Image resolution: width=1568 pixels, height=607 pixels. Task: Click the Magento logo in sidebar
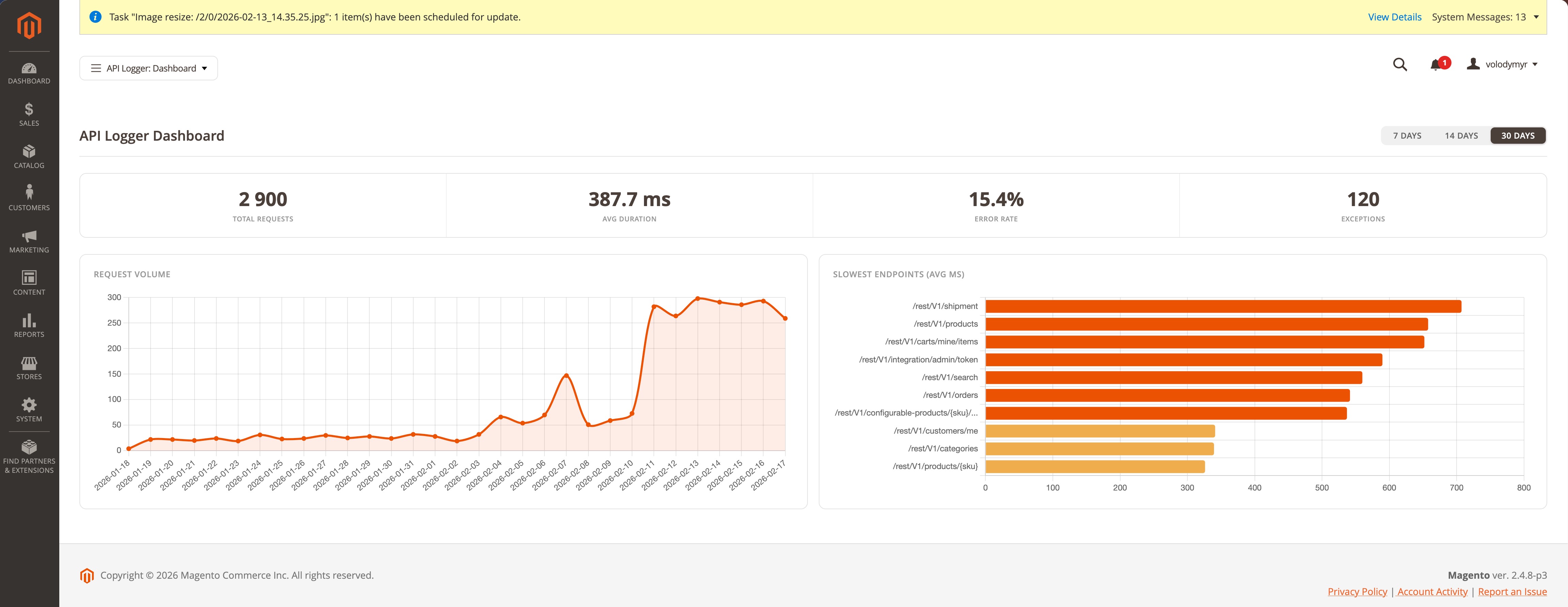tap(29, 26)
